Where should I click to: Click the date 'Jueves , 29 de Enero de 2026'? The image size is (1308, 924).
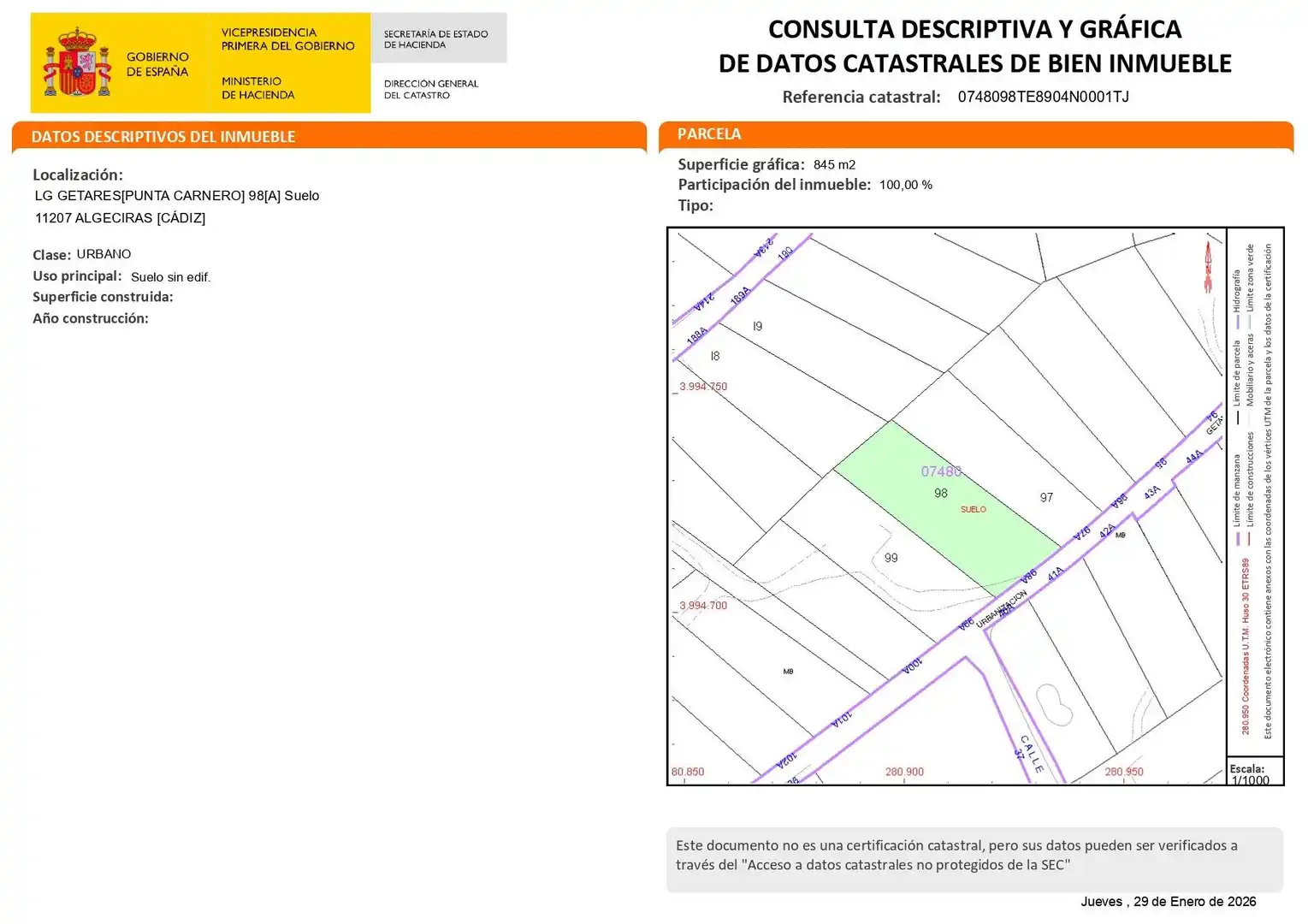pyautogui.click(x=1169, y=902)
